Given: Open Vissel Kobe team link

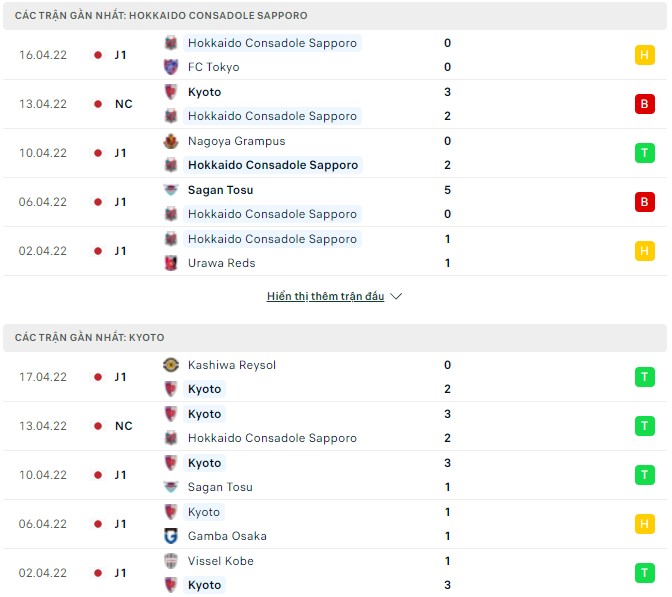Looking at the screenshot, I should click(220, 561).
